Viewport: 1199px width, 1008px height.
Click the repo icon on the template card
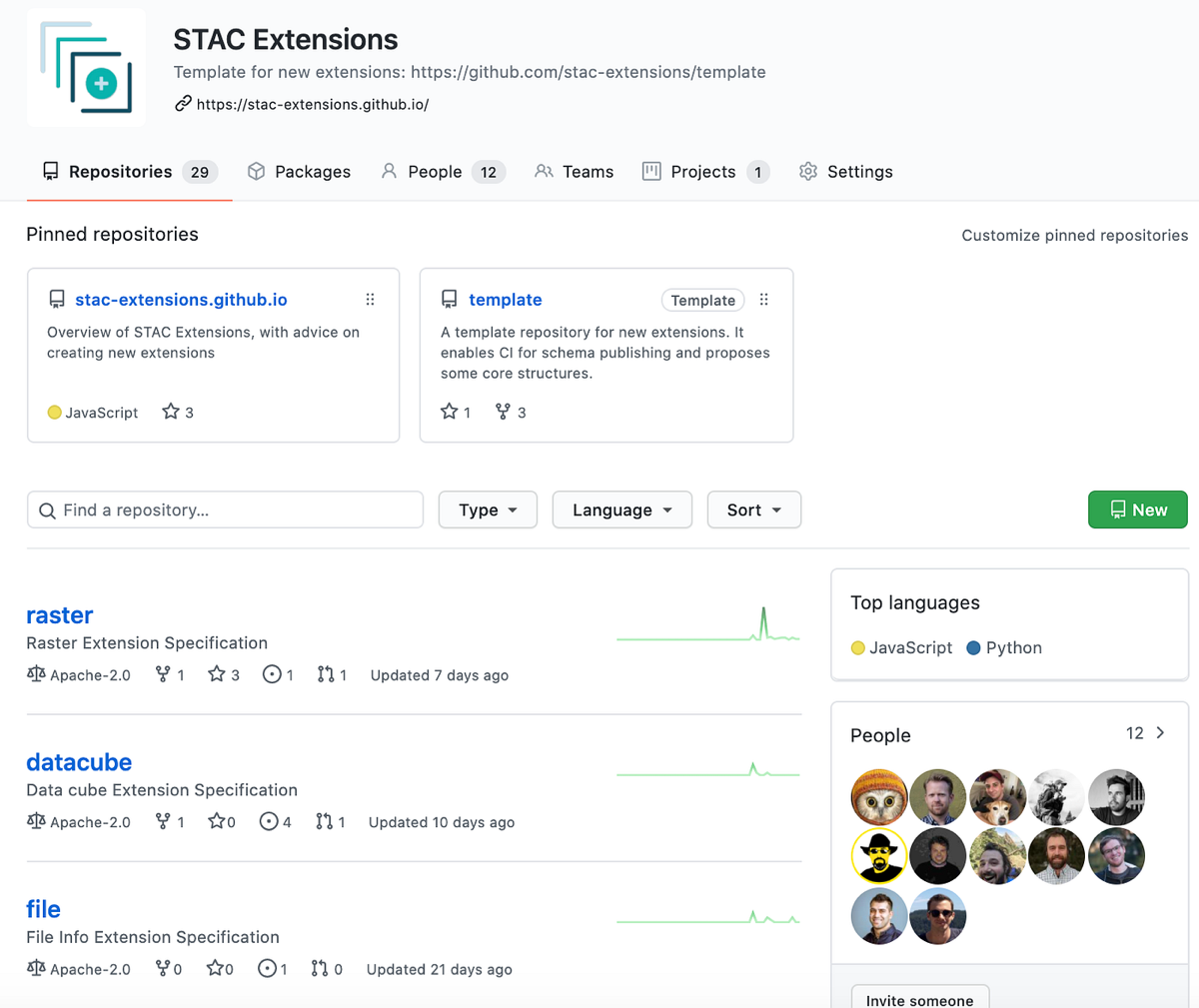click(450, 300)
